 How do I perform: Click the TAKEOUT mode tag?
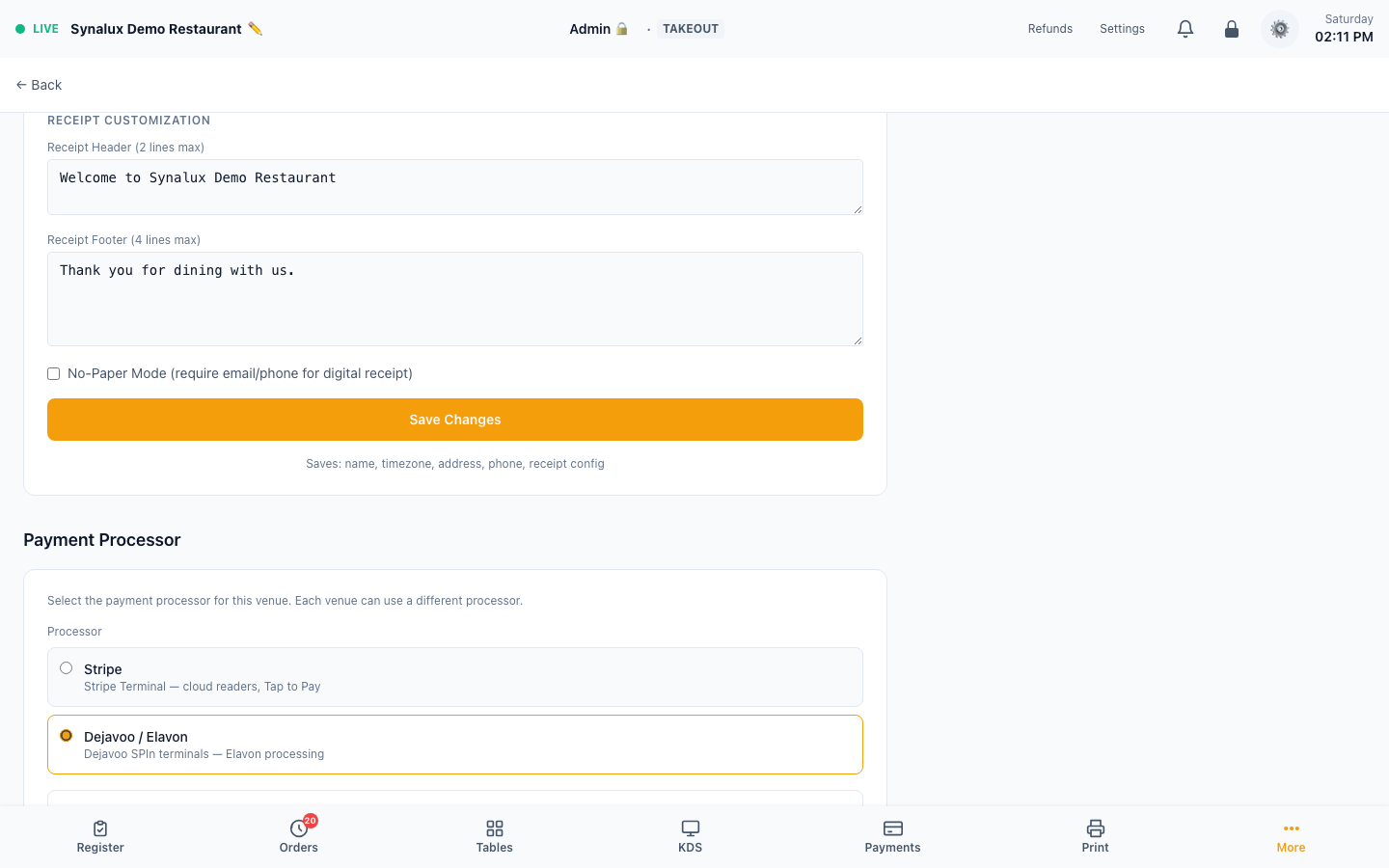pos(691,29)
